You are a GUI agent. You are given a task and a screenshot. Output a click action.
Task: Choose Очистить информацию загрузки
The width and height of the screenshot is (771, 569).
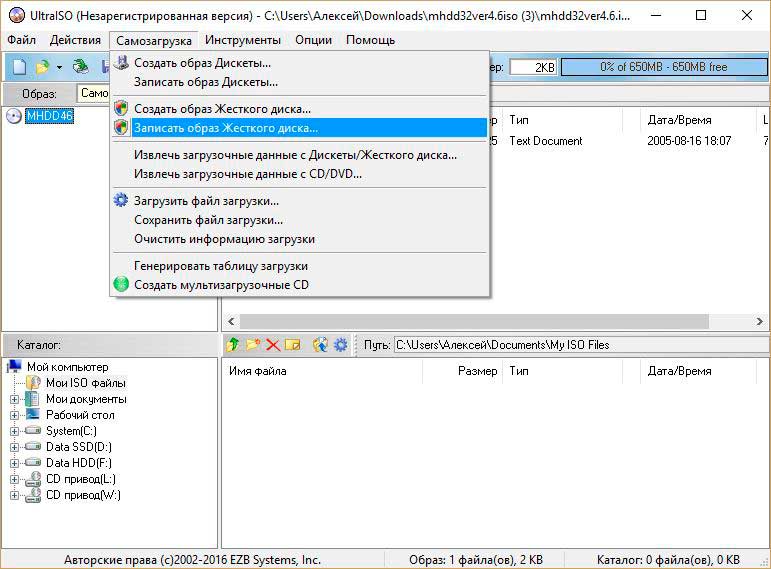[300, 239]
